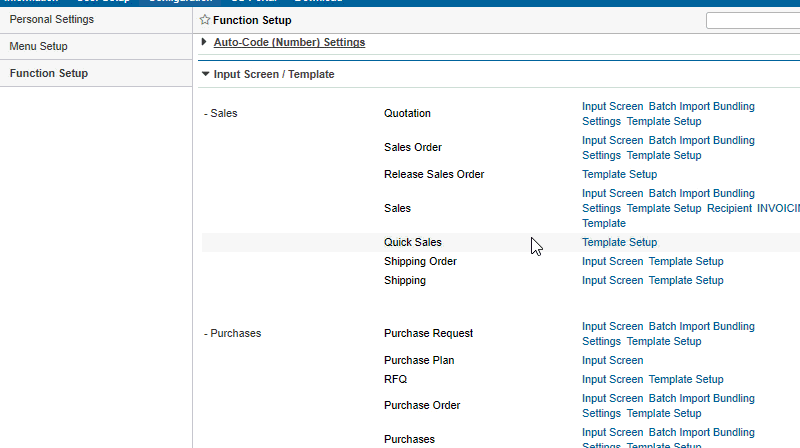This screenshot has height=448, width=800.
Task: Open Personal Settings in the sidebar
Action: [x=51, y=19]
